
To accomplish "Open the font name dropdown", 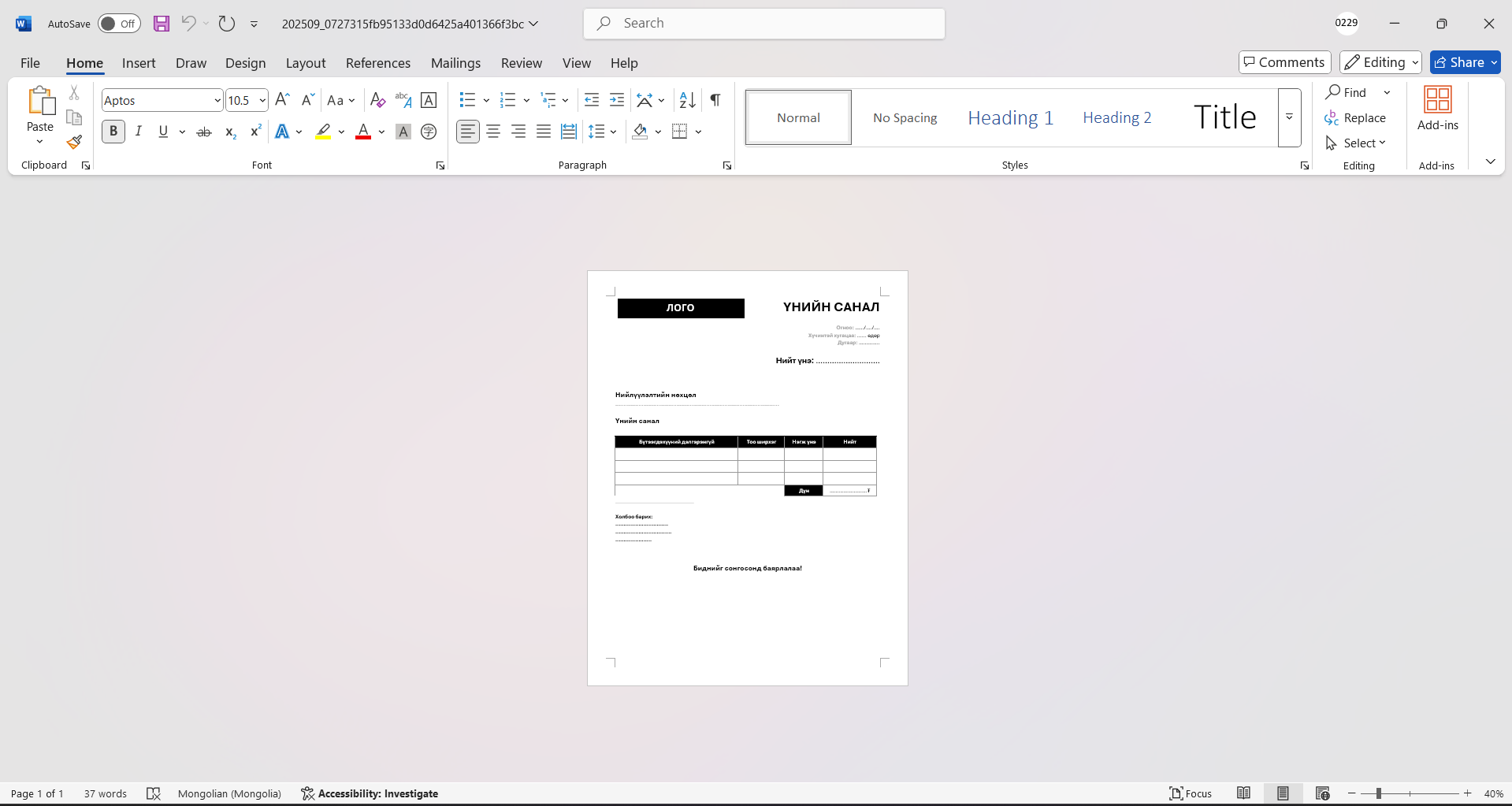I will 217,100.
